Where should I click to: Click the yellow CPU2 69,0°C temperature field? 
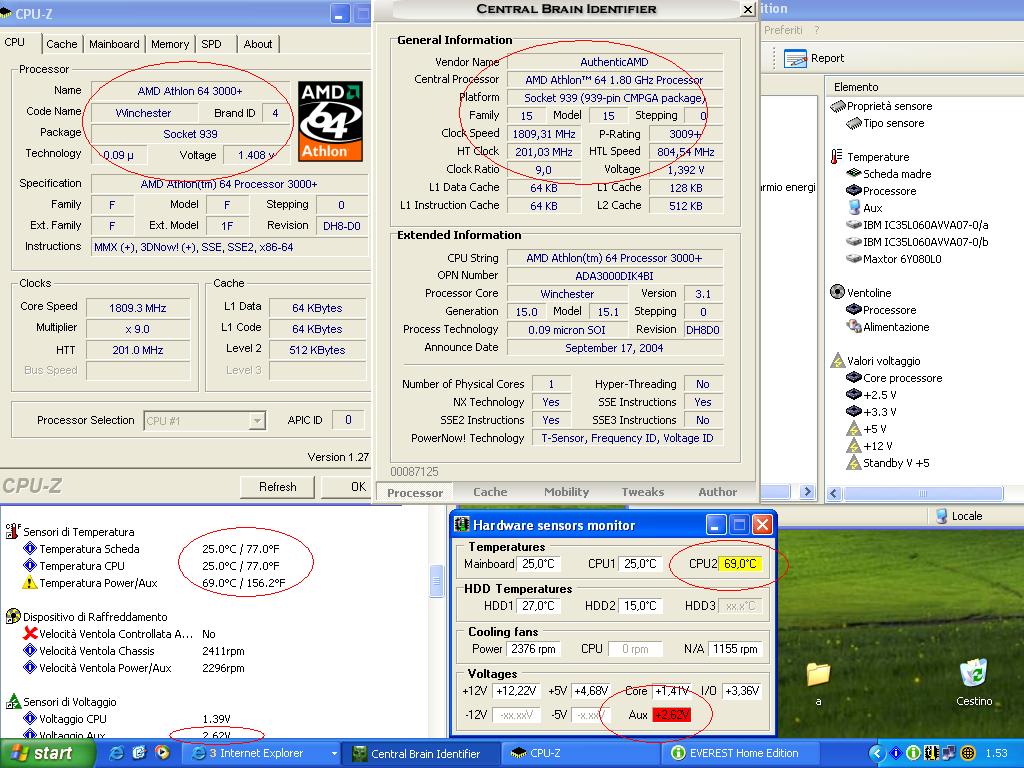741,564
